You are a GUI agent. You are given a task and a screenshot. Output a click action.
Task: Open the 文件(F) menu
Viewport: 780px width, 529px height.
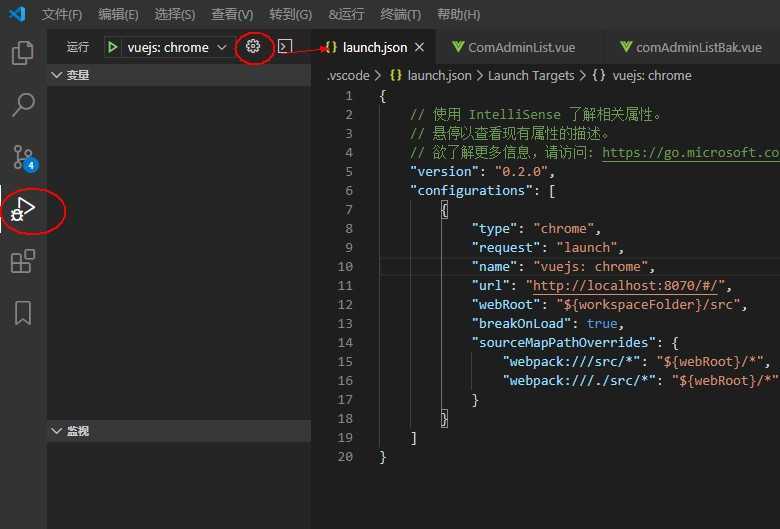click(61, 14)
